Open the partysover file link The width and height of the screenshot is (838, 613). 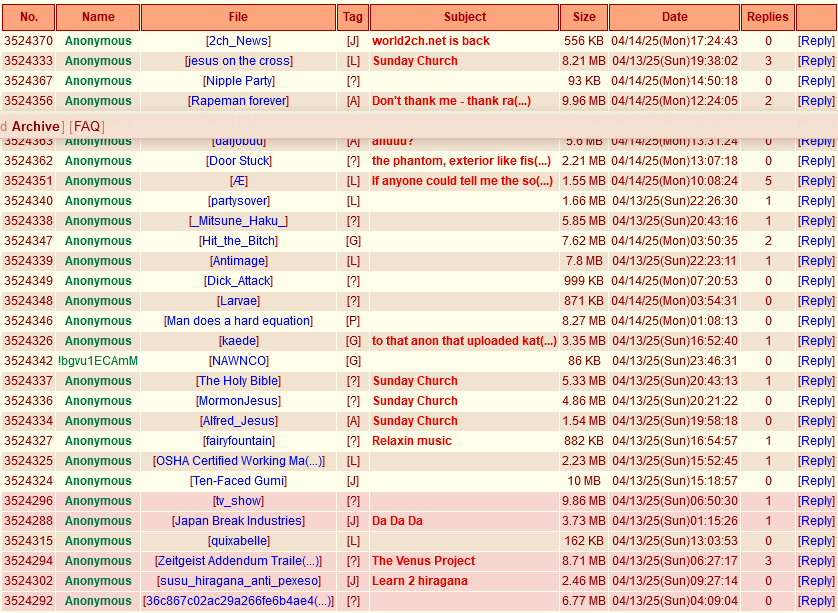point(239,201)
